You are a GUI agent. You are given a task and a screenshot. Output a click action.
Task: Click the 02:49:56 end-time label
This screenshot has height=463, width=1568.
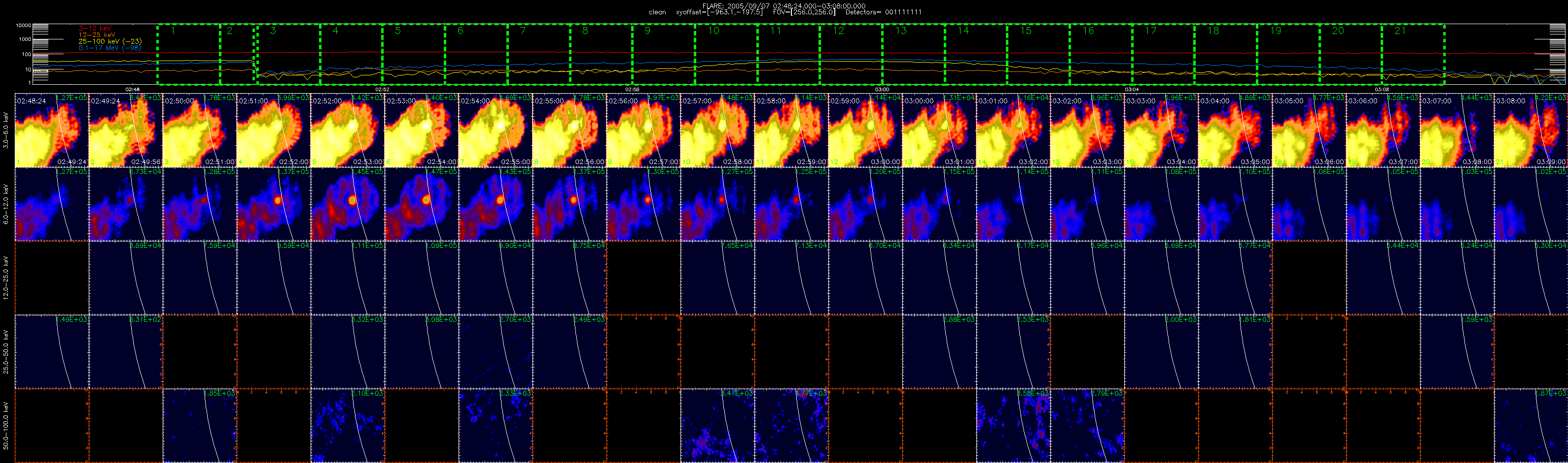pos(146,163)
